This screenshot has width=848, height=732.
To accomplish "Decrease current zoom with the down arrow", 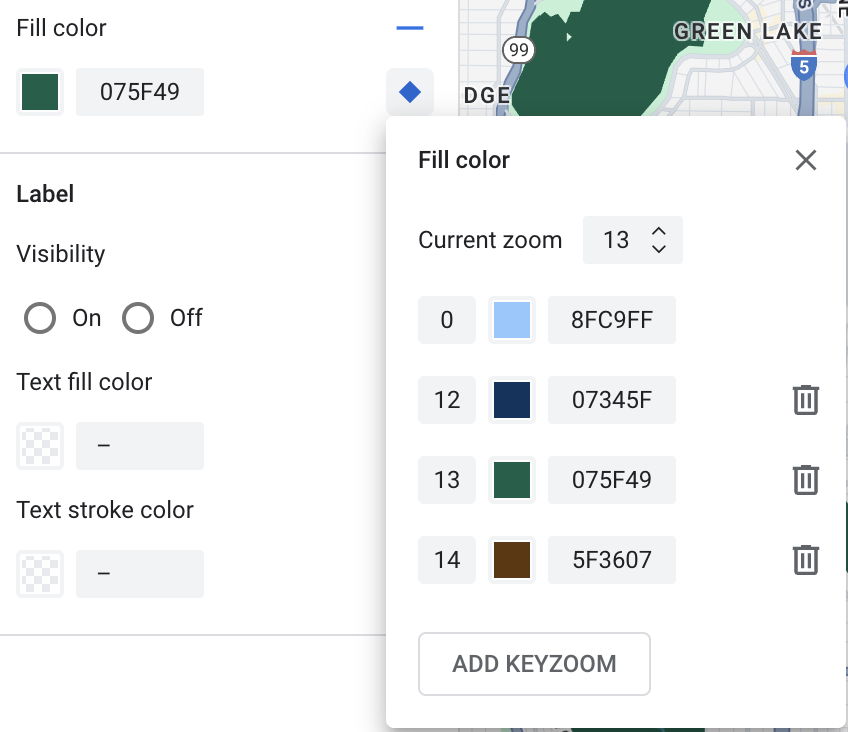I will pos(659,249).
